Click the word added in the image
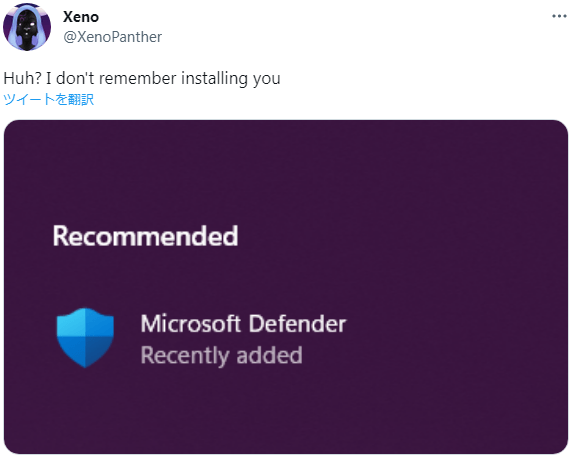 269,355
